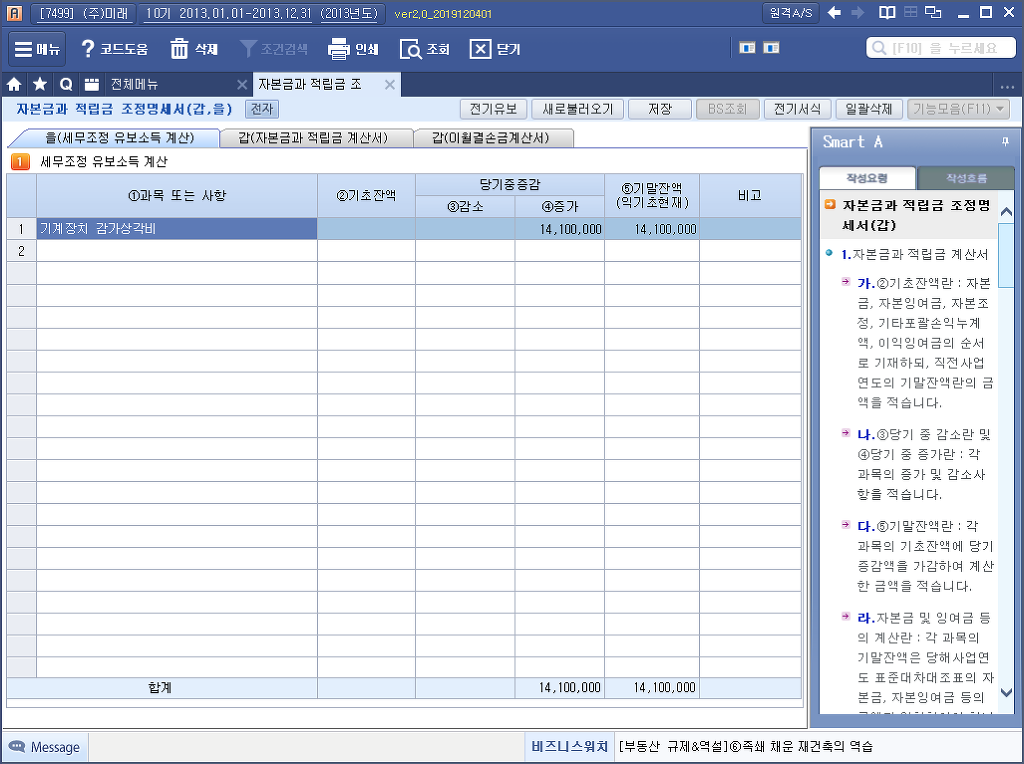Screen dimensions: 1024x764
Task: Click the 새로불러오기 button
Action: [x=577, y=109]
